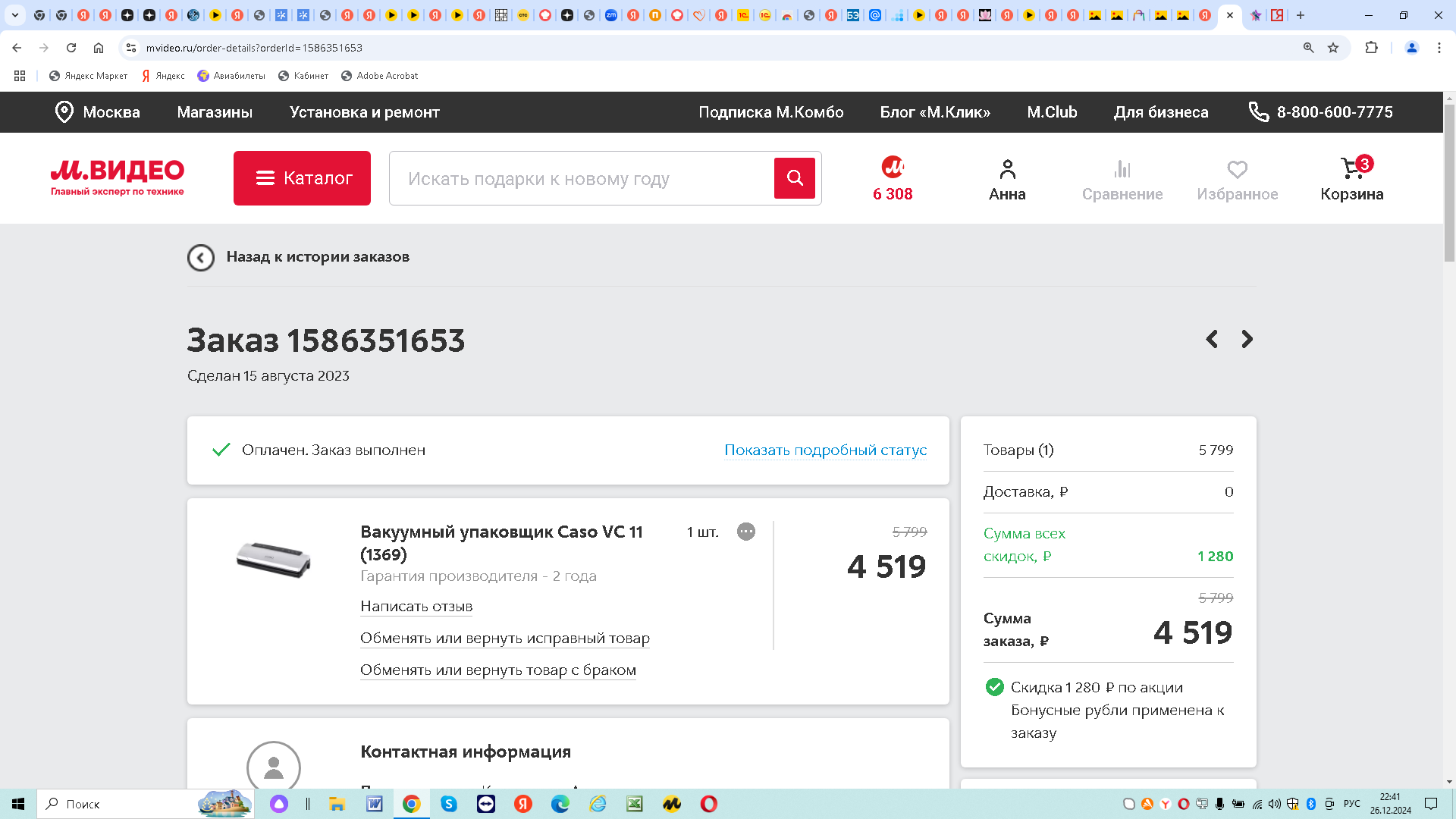The height and width of the screenshot is (819, 1456).
Task: Open the Корзина cart icon
Action: (x=1352, y=180)
